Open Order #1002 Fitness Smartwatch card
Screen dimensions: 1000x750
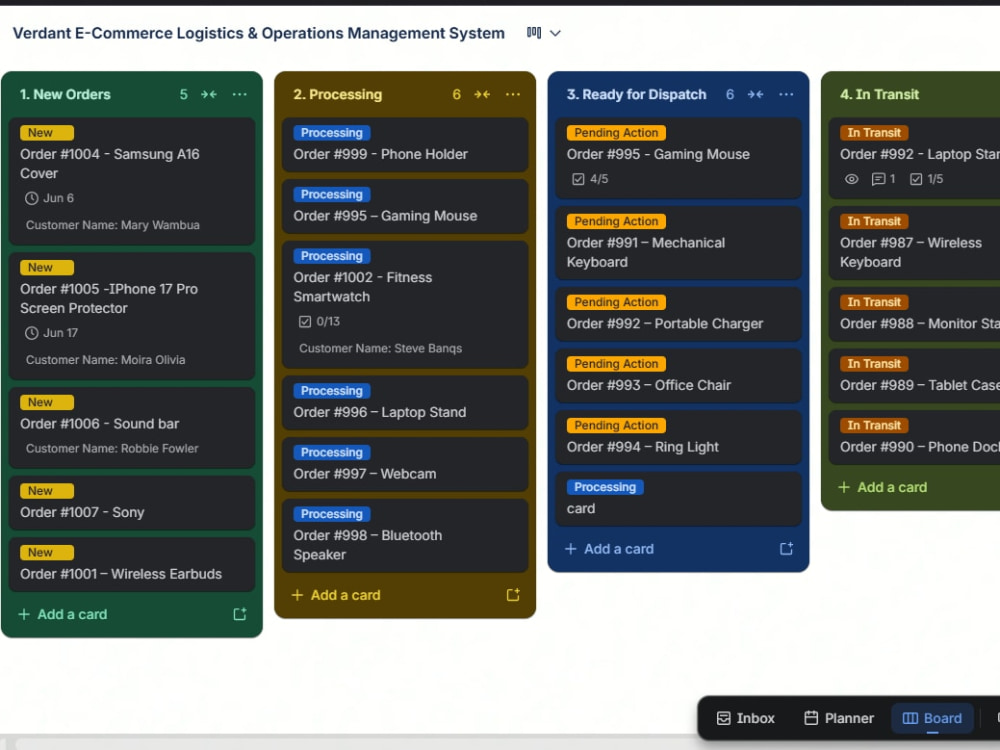click(x=405, y=305)
